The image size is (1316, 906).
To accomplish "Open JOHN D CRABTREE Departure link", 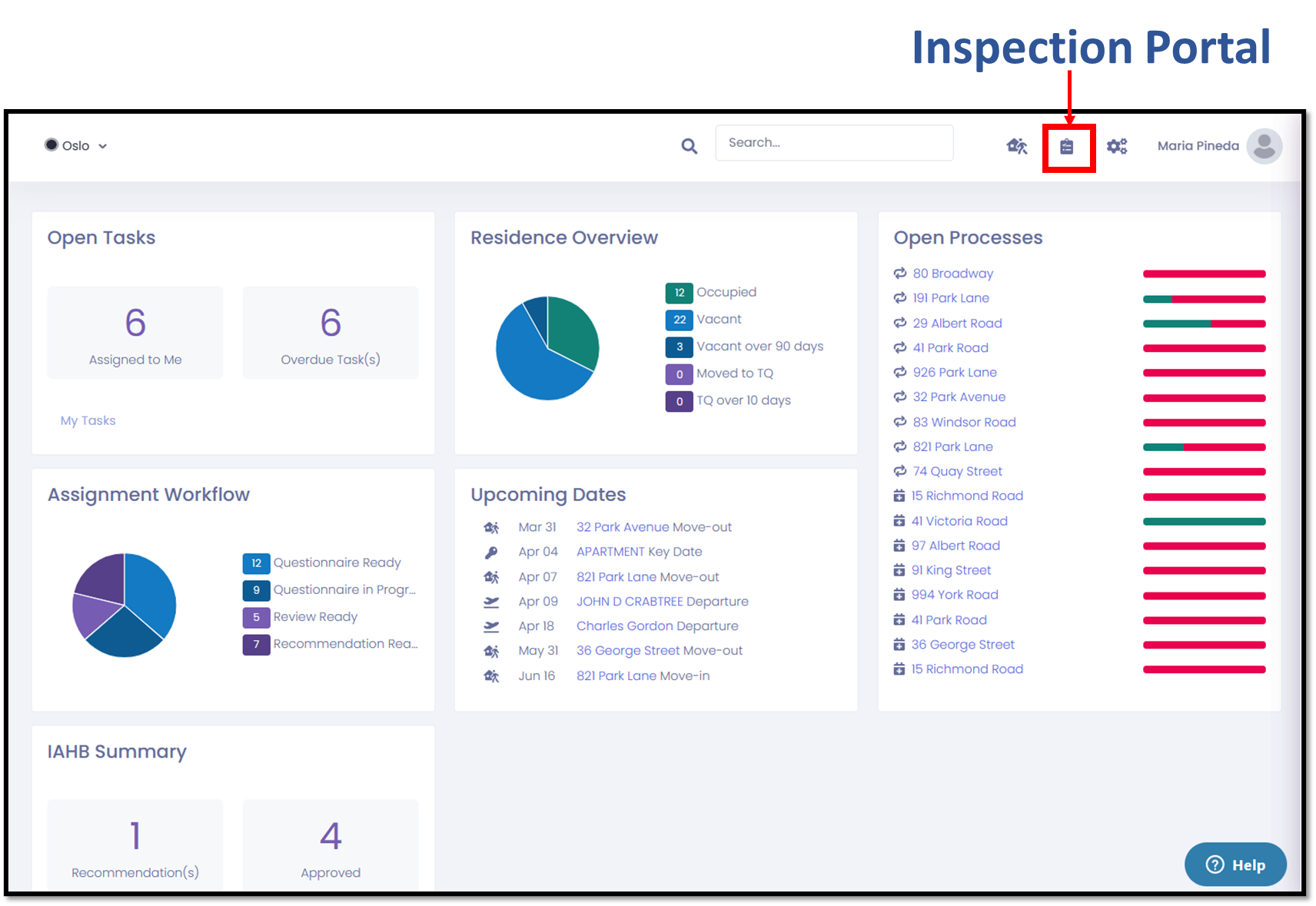I will [662, 601].
